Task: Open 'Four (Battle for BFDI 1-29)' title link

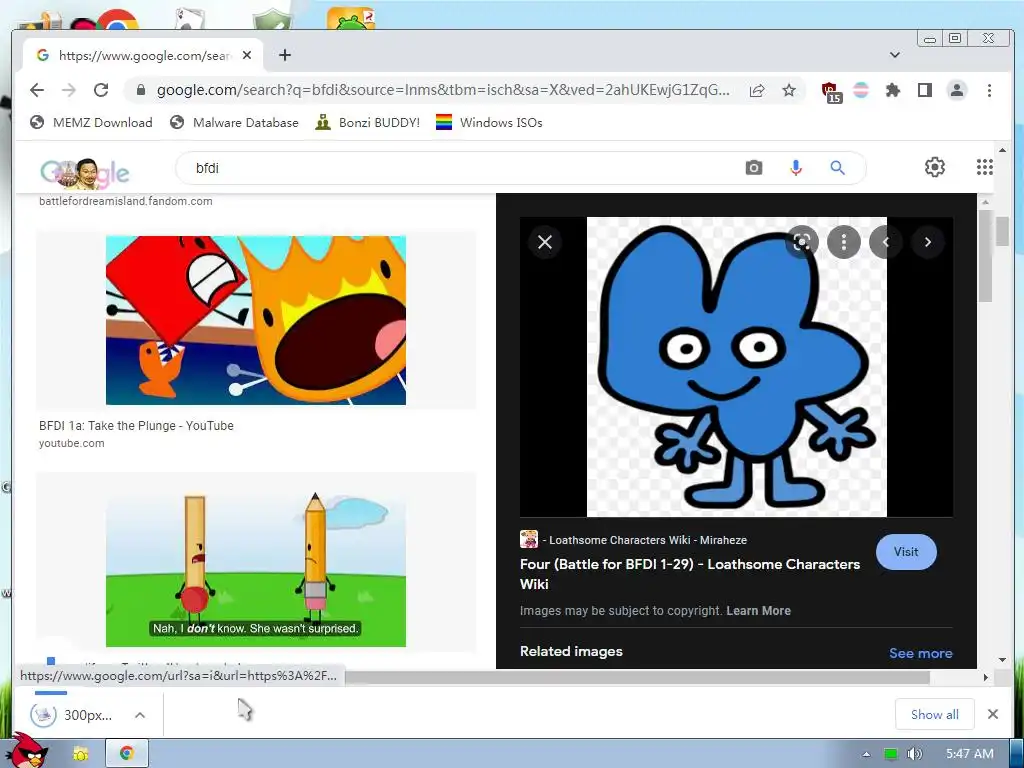Action: [690, 574]
